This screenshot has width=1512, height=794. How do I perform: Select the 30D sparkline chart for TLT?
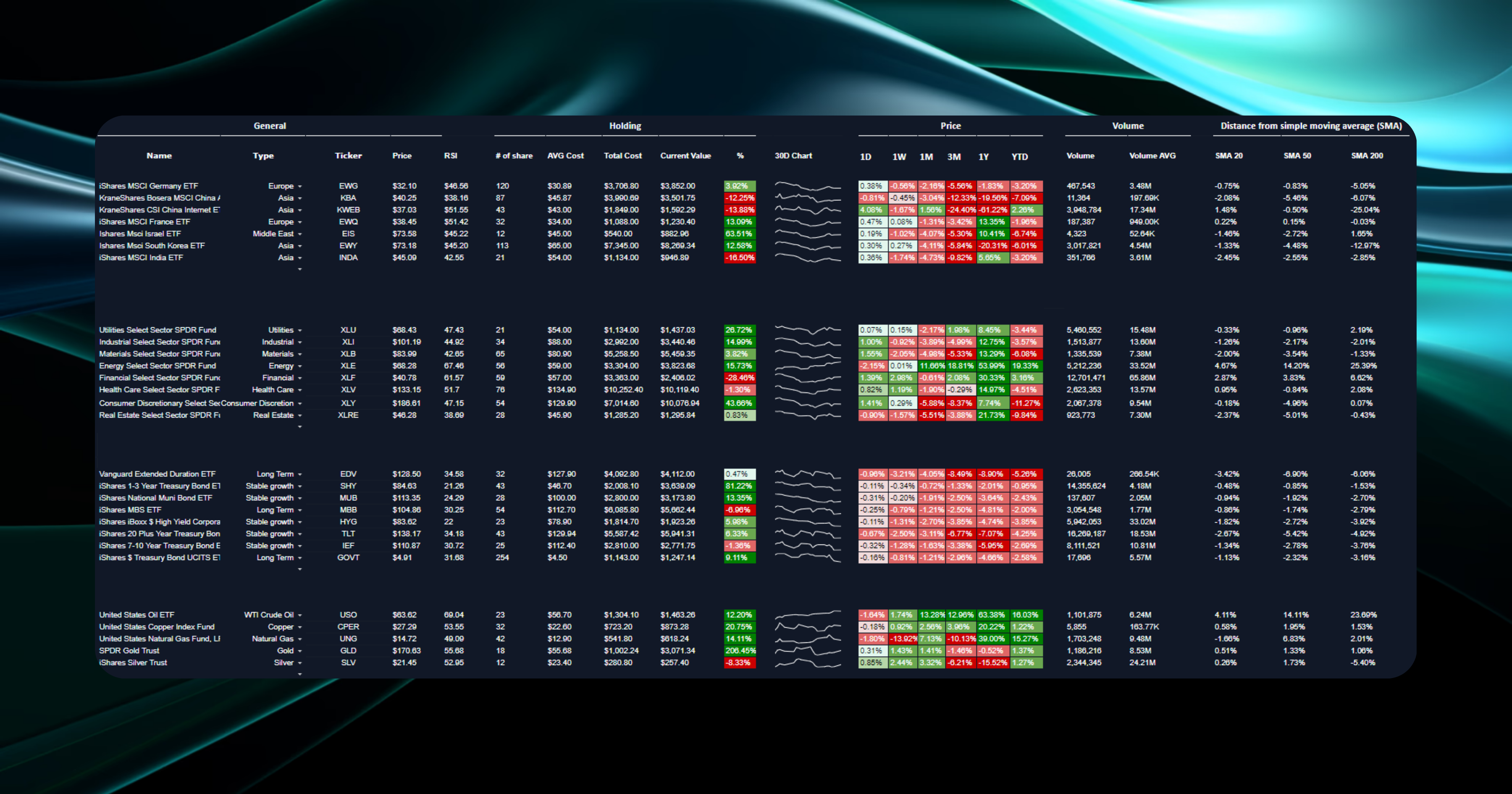tap(807, 534)
